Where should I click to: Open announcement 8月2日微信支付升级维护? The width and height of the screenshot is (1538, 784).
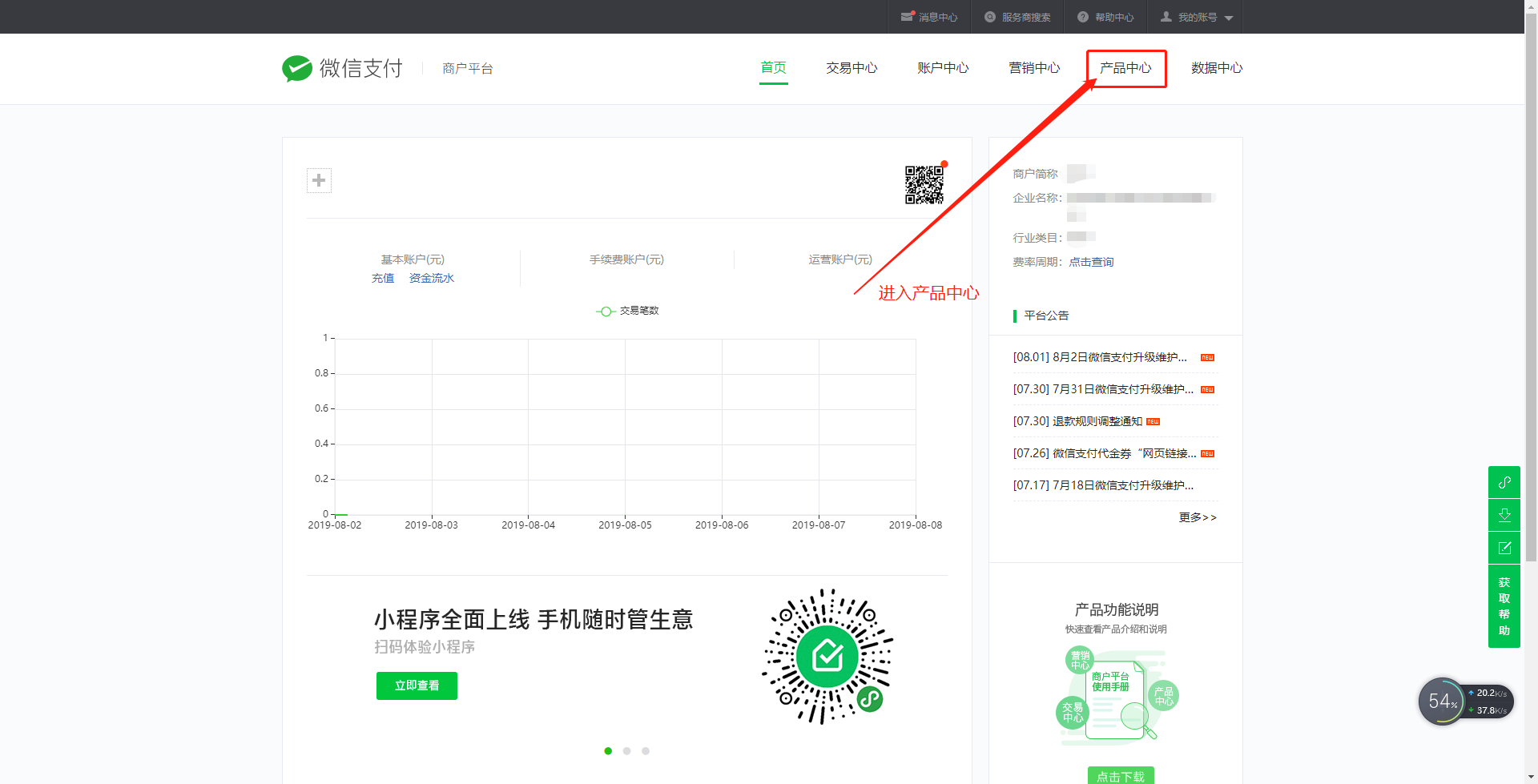point(1100,357)
